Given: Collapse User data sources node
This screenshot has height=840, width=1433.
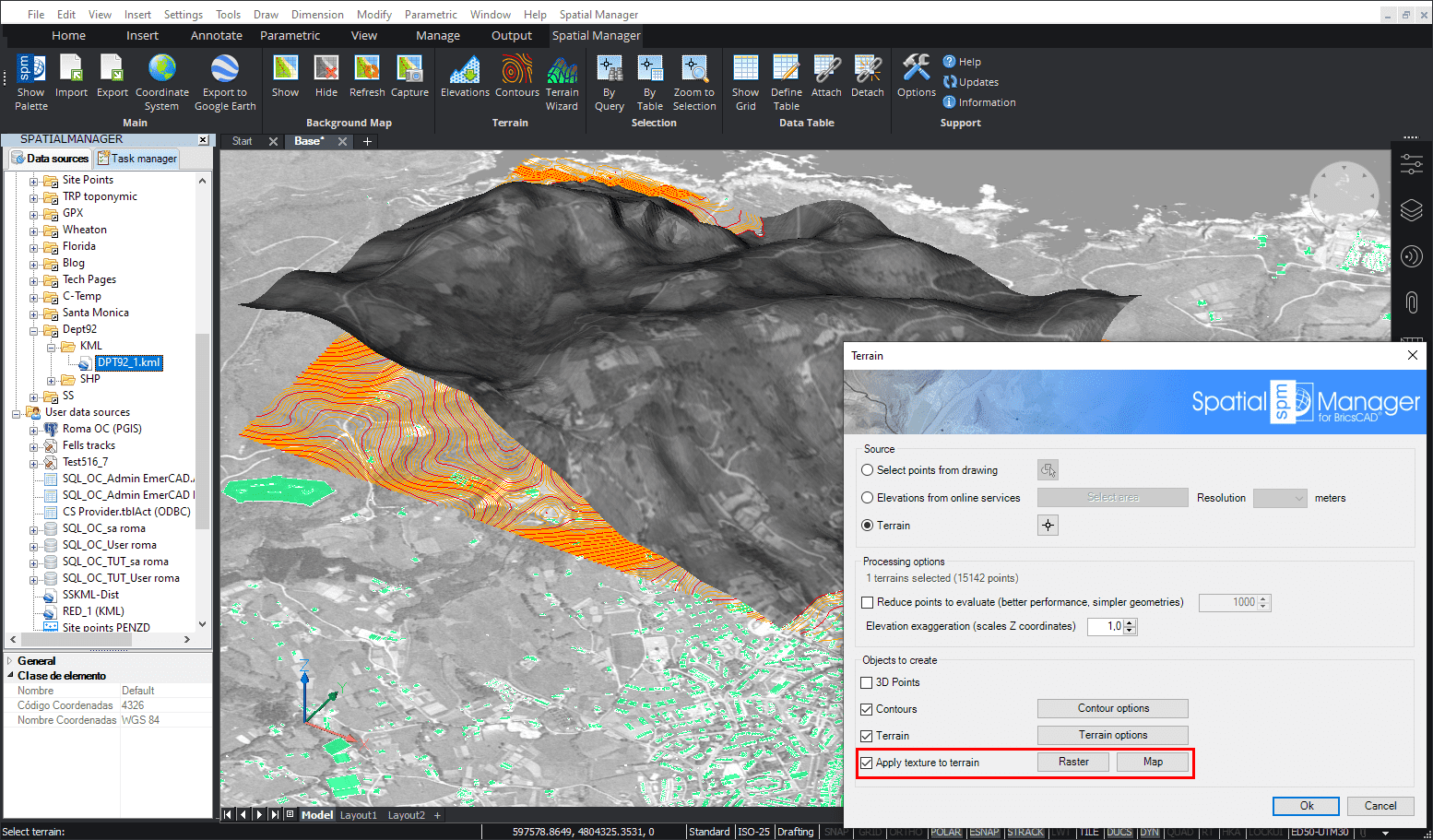Looking at the screenshot, I should [16, 413].
